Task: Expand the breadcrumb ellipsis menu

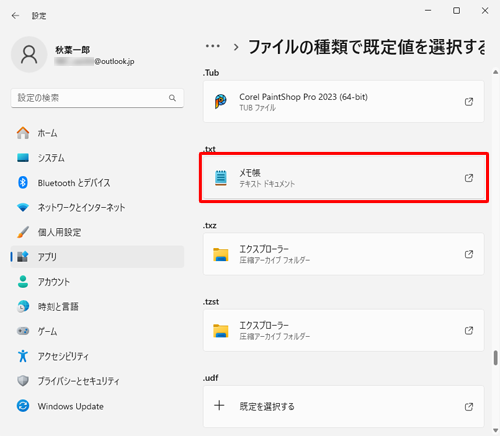Action: pyautogui.click(x=213, y=46)
